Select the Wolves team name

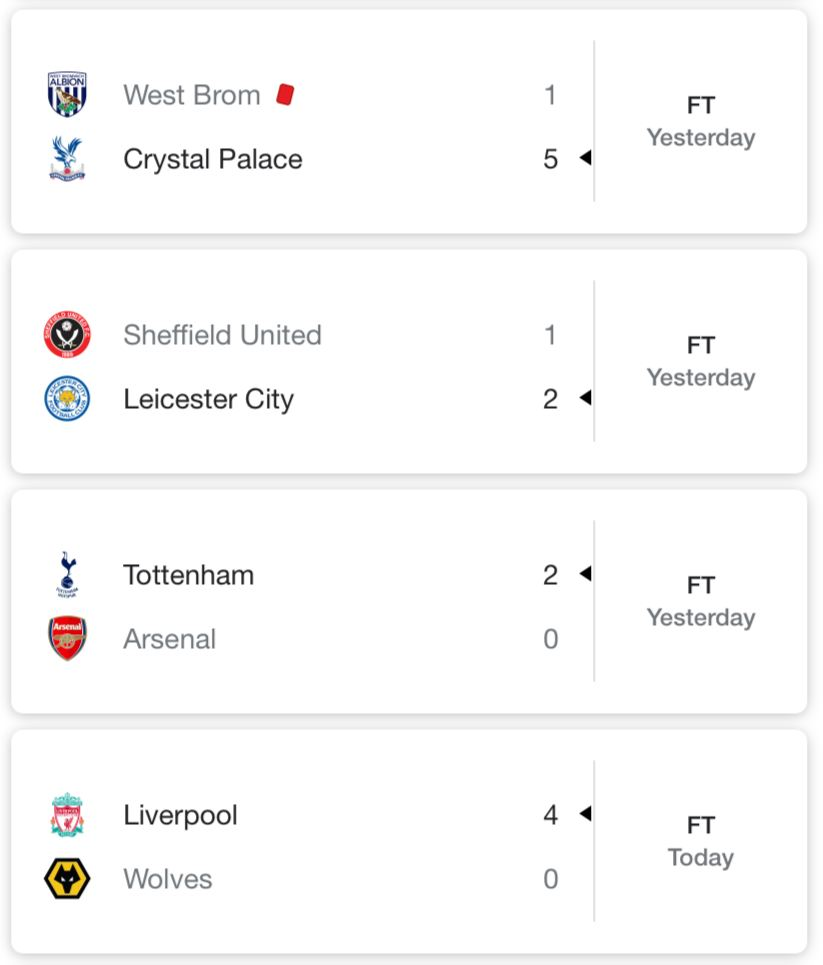click(x=167, y=879)
